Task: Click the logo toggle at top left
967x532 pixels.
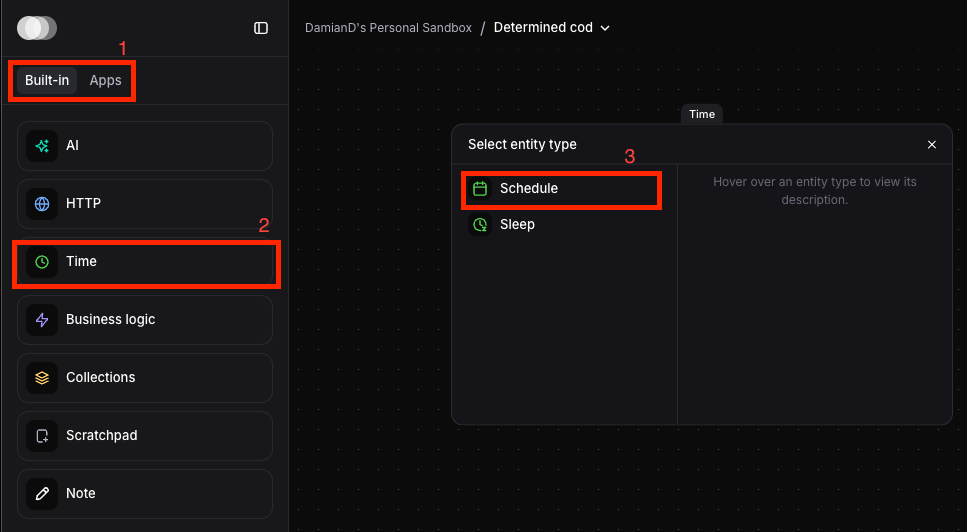Action: [x=37, y=28]
